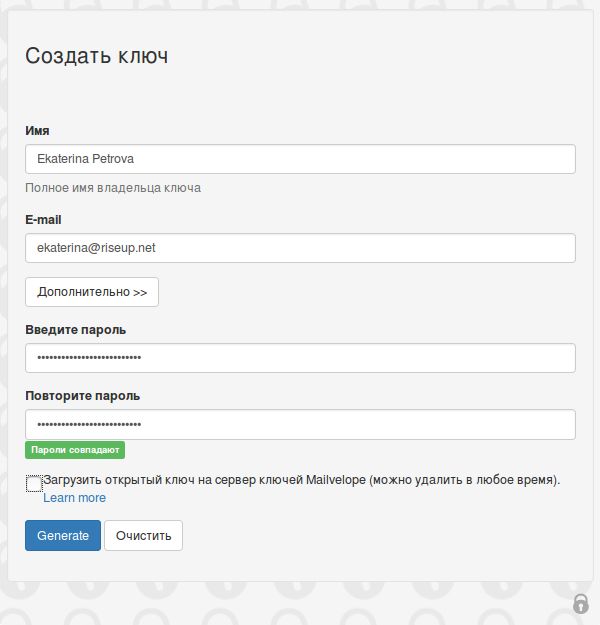Select the Введите пароль password field
600x625 pixels.
click(x=300, y=358)
